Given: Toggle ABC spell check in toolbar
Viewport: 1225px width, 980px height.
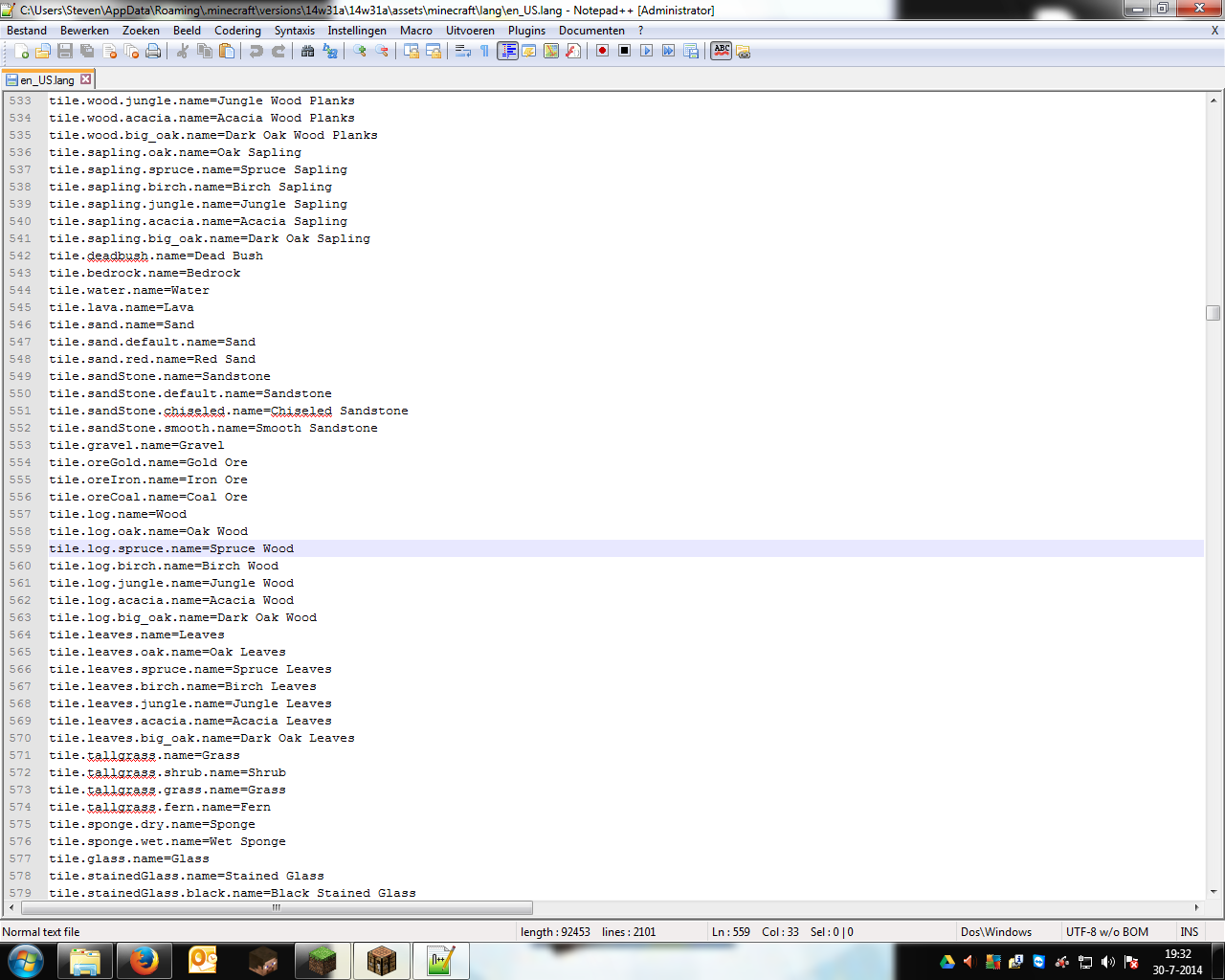Looking at the screenshot, I should [722, 51].
